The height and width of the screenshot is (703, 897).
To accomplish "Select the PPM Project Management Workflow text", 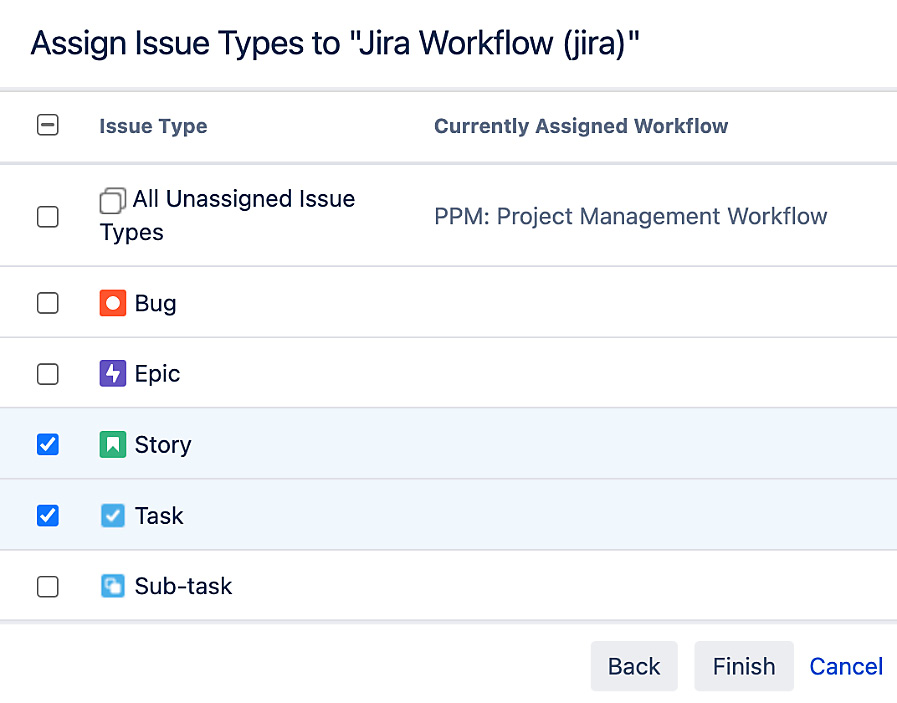I will 630,216.
